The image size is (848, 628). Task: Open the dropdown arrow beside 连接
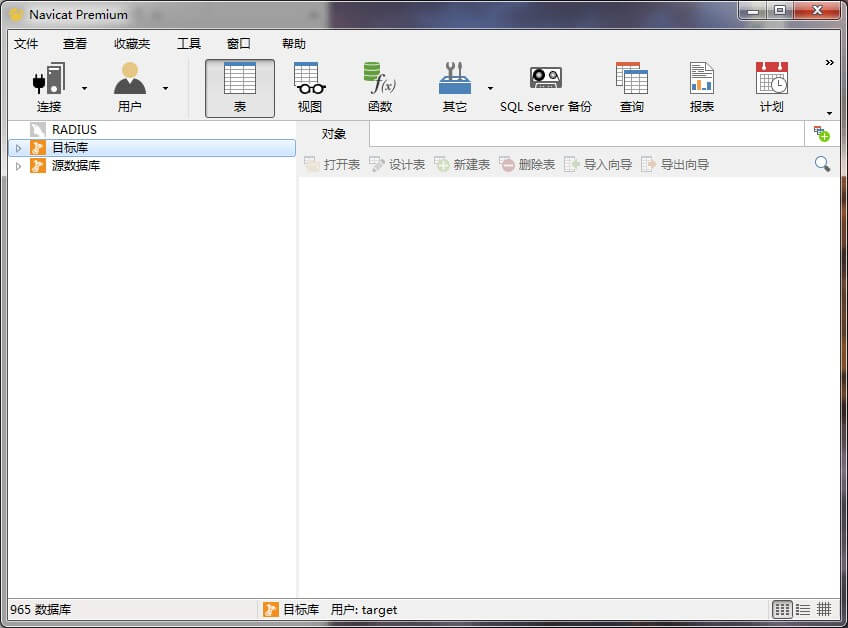[84, 88]
